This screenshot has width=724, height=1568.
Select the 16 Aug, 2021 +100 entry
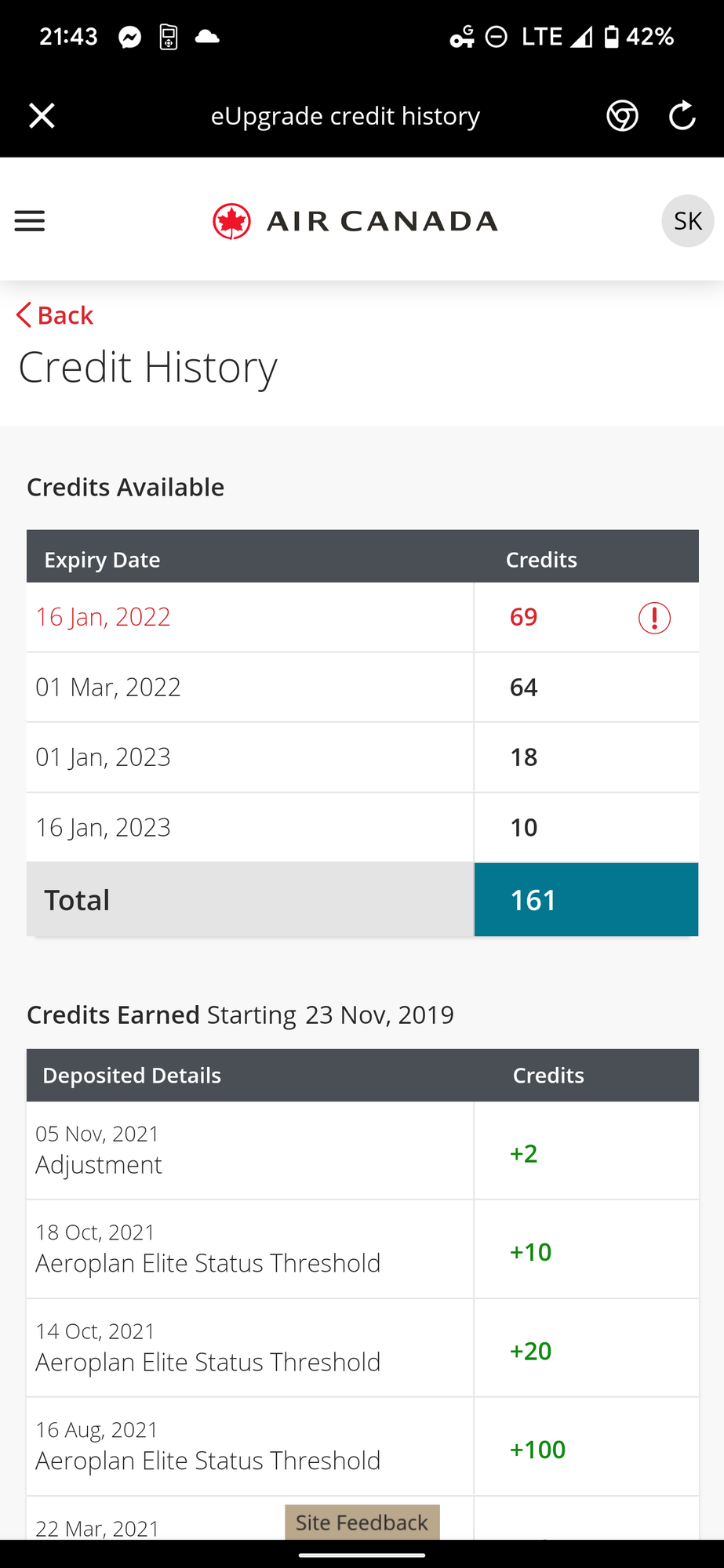362,1446
